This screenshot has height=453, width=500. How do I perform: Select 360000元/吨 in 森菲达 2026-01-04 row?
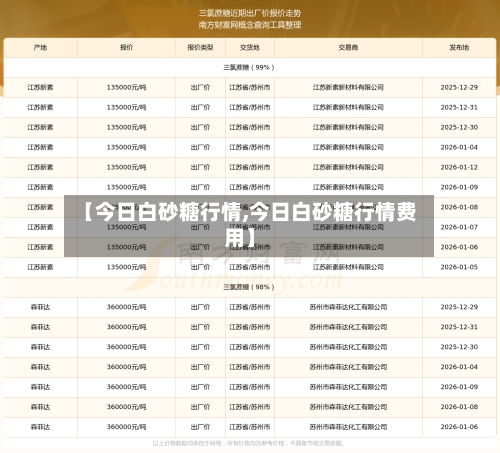point(126,367)
